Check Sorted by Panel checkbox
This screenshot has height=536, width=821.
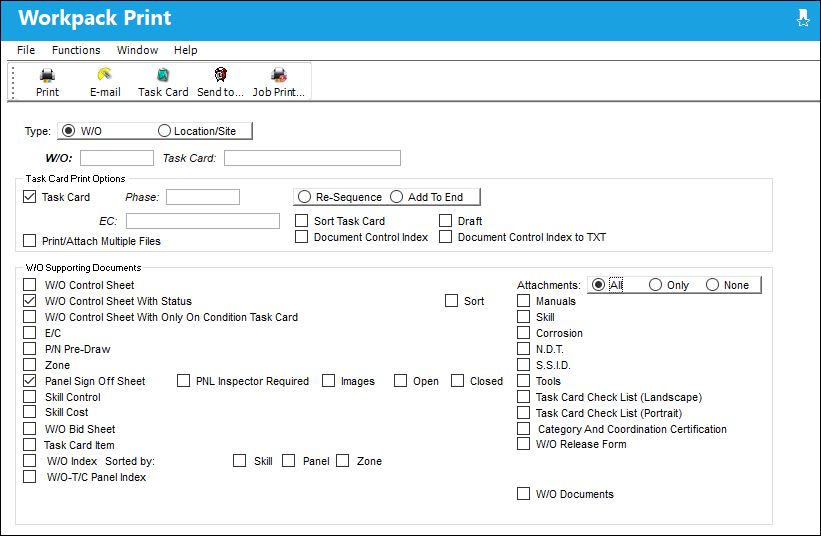pos(289,461)
